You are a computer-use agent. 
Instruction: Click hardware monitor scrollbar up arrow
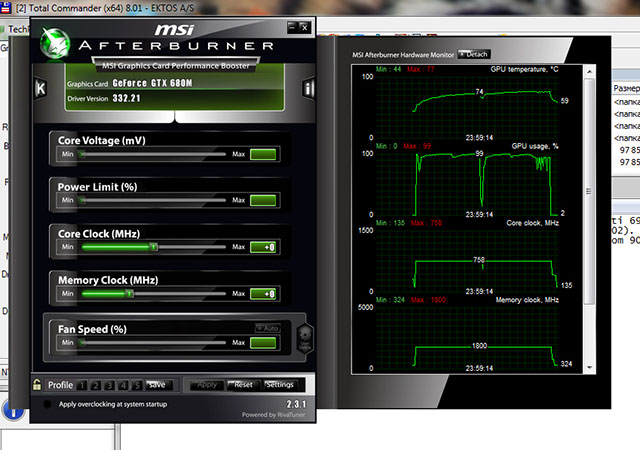click(x=589, y=72)
